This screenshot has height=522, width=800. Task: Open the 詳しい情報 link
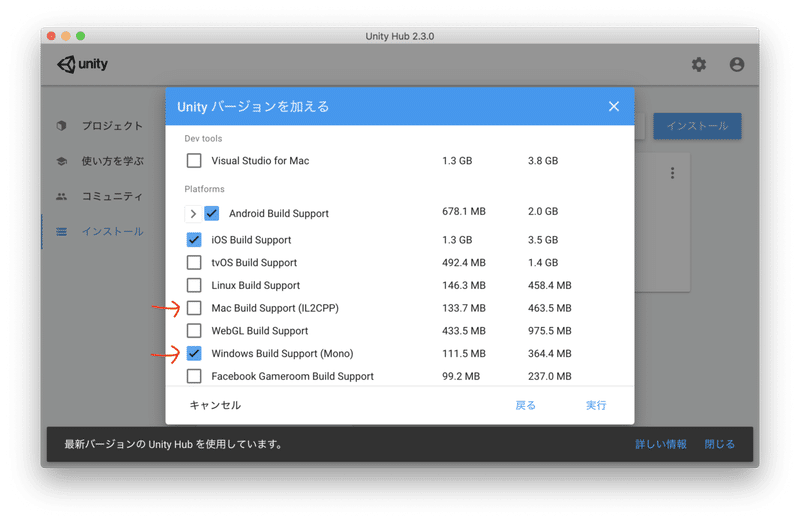661,444
